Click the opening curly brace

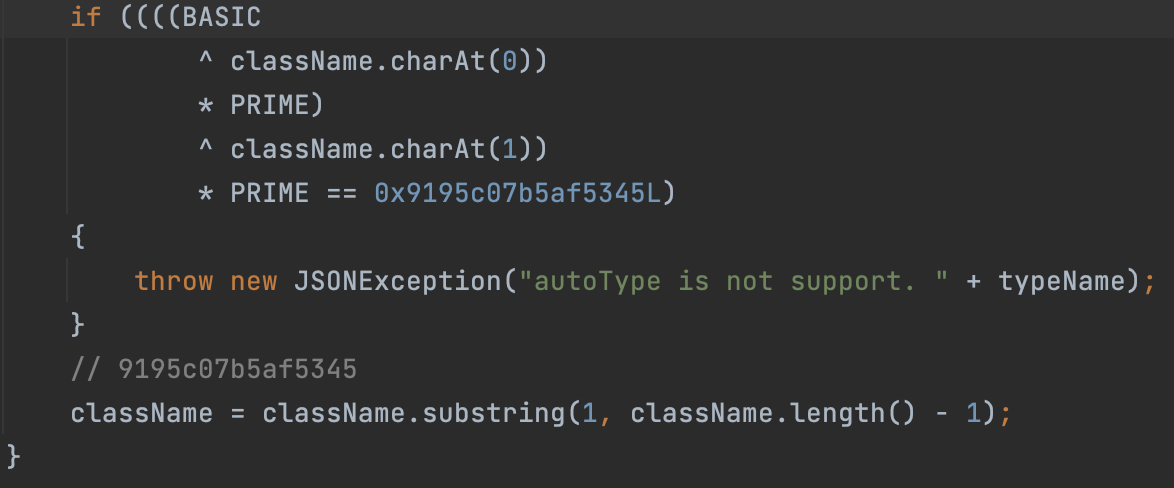coord(78,238)
